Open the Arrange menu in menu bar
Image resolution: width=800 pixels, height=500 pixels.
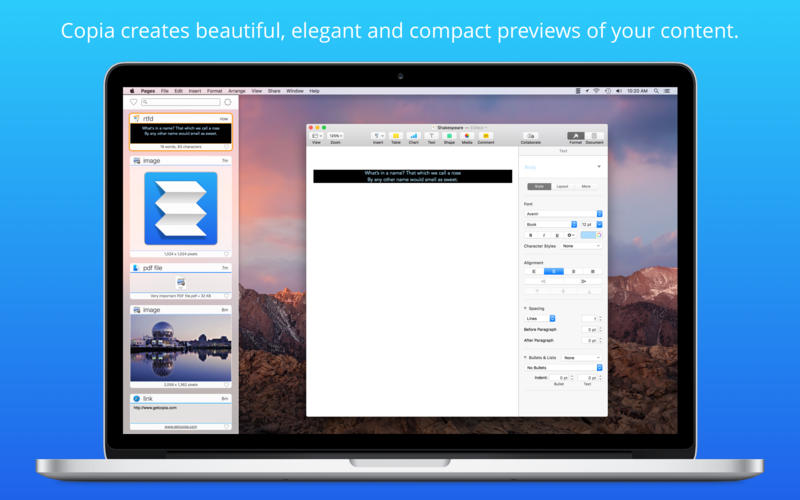(236, 91)
